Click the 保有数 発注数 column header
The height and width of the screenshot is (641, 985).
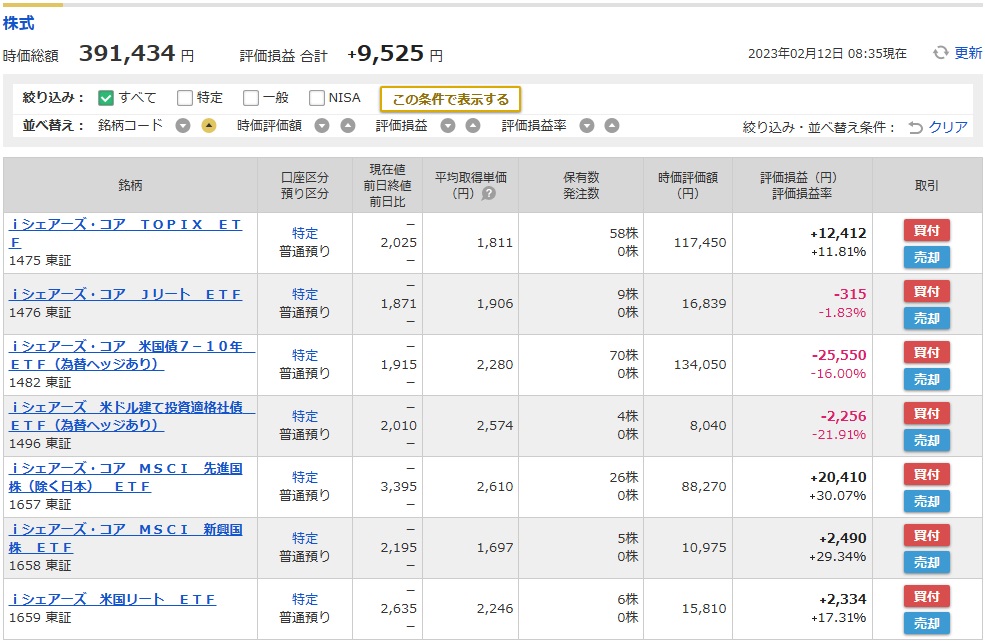pyautogui.click(x=581, y=185)
